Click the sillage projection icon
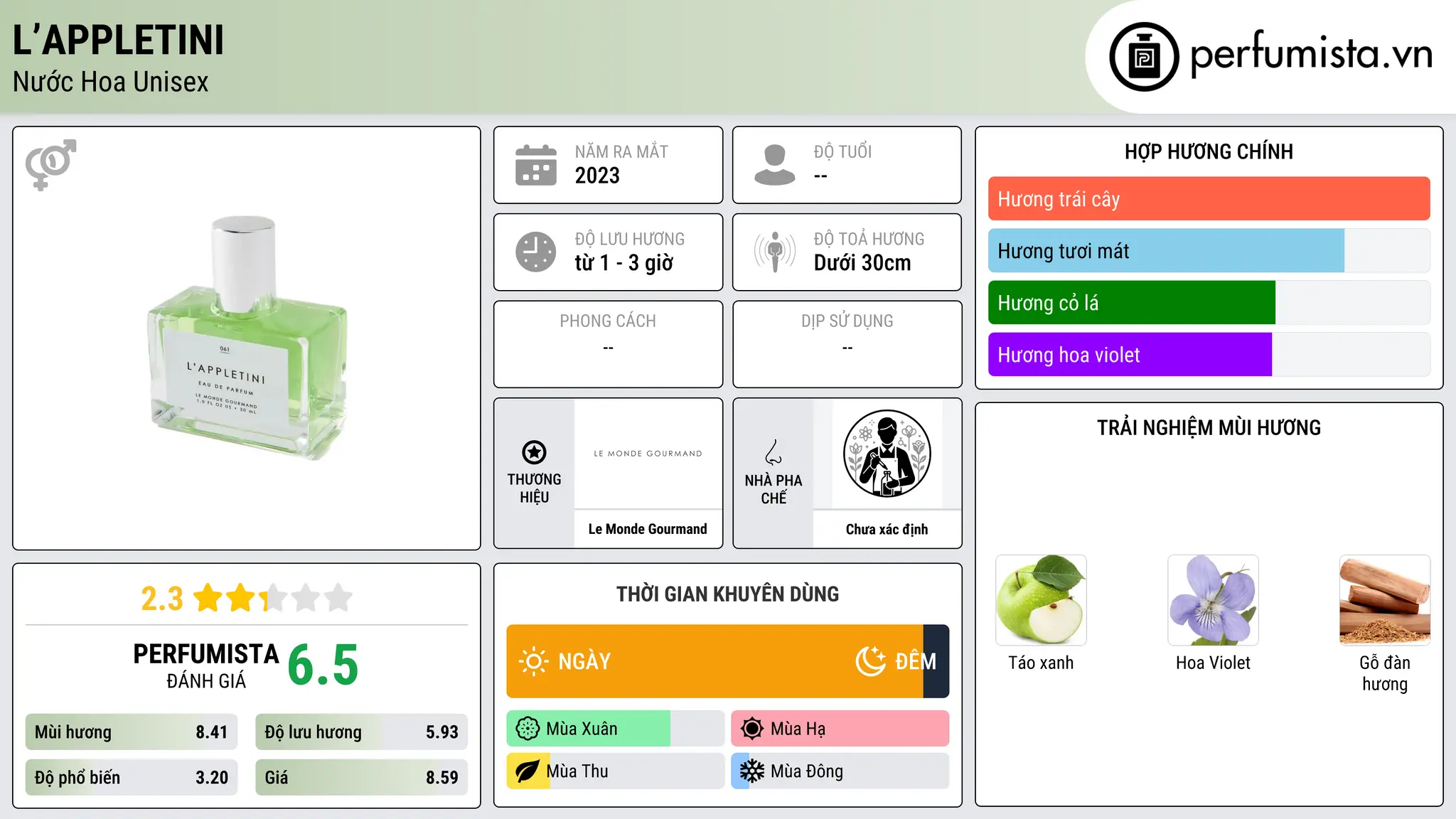Screen dimensions: 1456x819 [x=774, y=252]
